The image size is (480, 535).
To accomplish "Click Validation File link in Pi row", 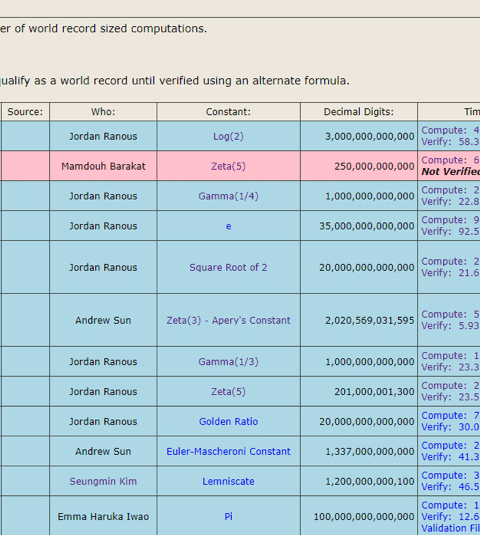I will [450, 528].
